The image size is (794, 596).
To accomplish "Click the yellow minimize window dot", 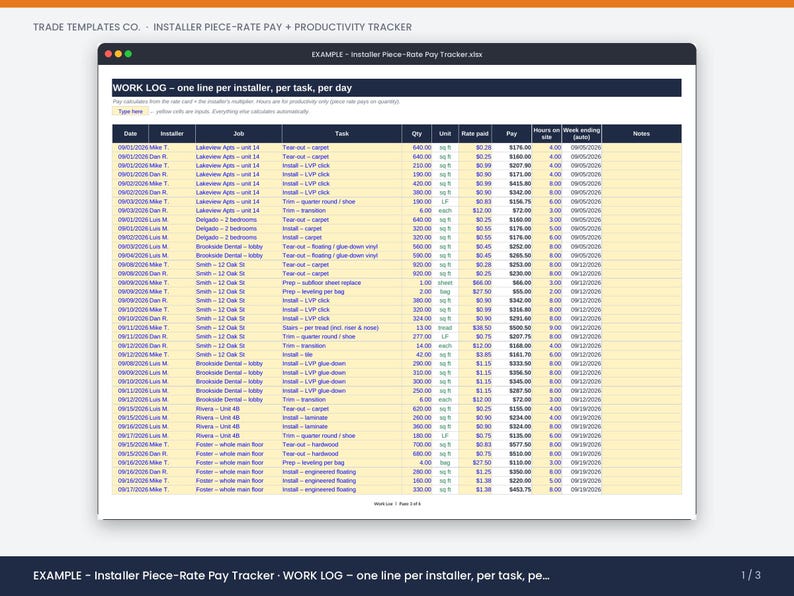I will 118,54.
